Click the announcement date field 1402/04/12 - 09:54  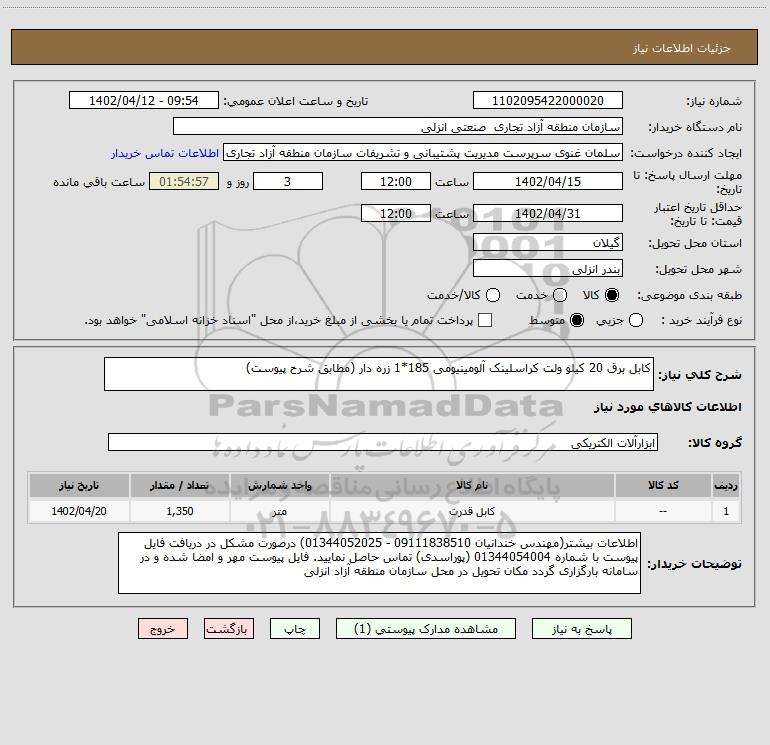click(143, 100)
